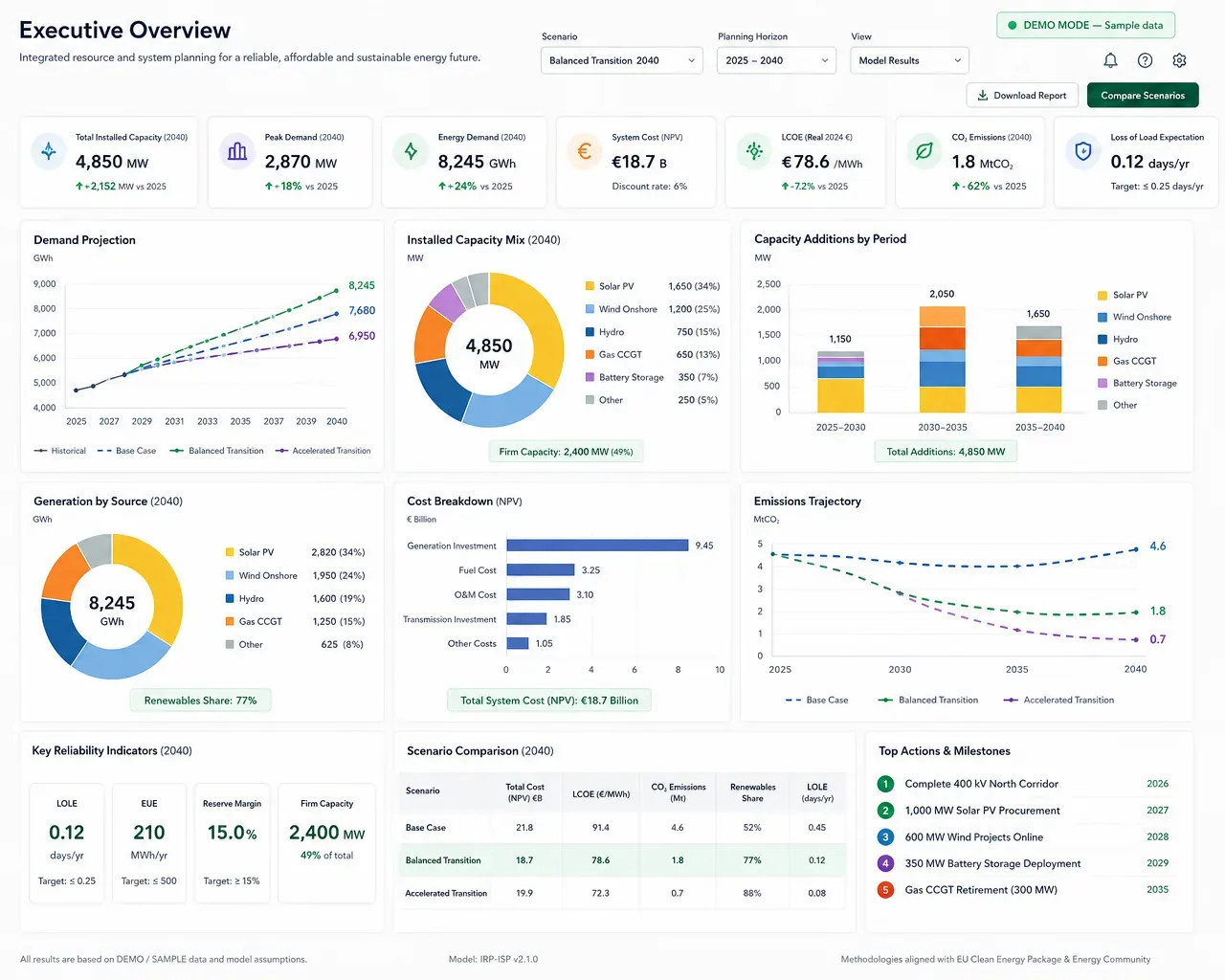Open the settings gear icon
Viewport: 1225px width, 980px height.
(1179, 60)
